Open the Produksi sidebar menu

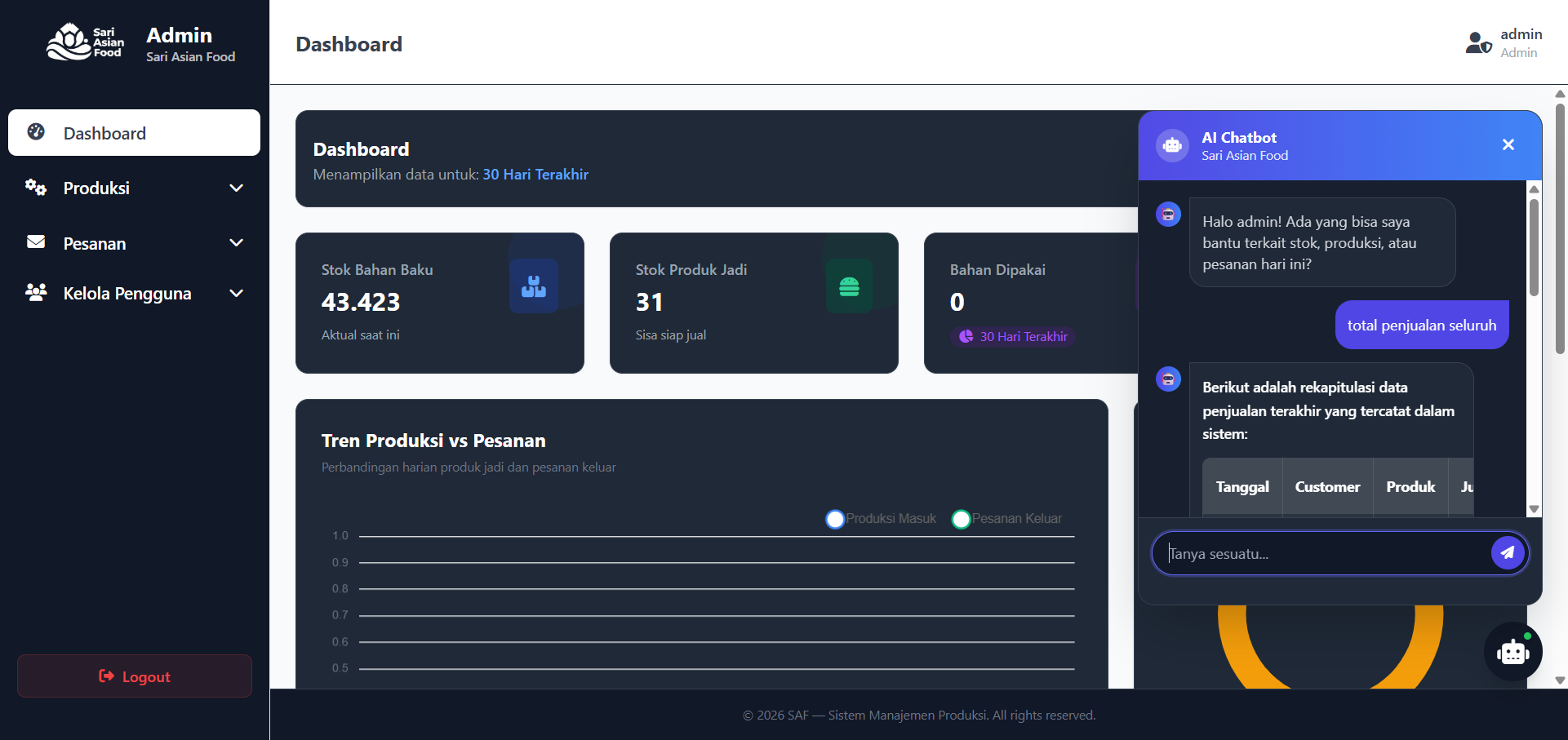134,188
